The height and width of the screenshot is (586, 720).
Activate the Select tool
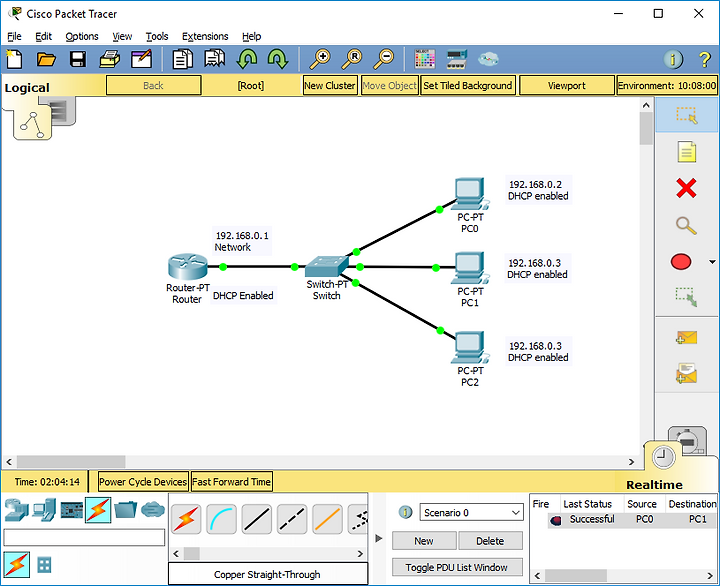click(686, 115)
